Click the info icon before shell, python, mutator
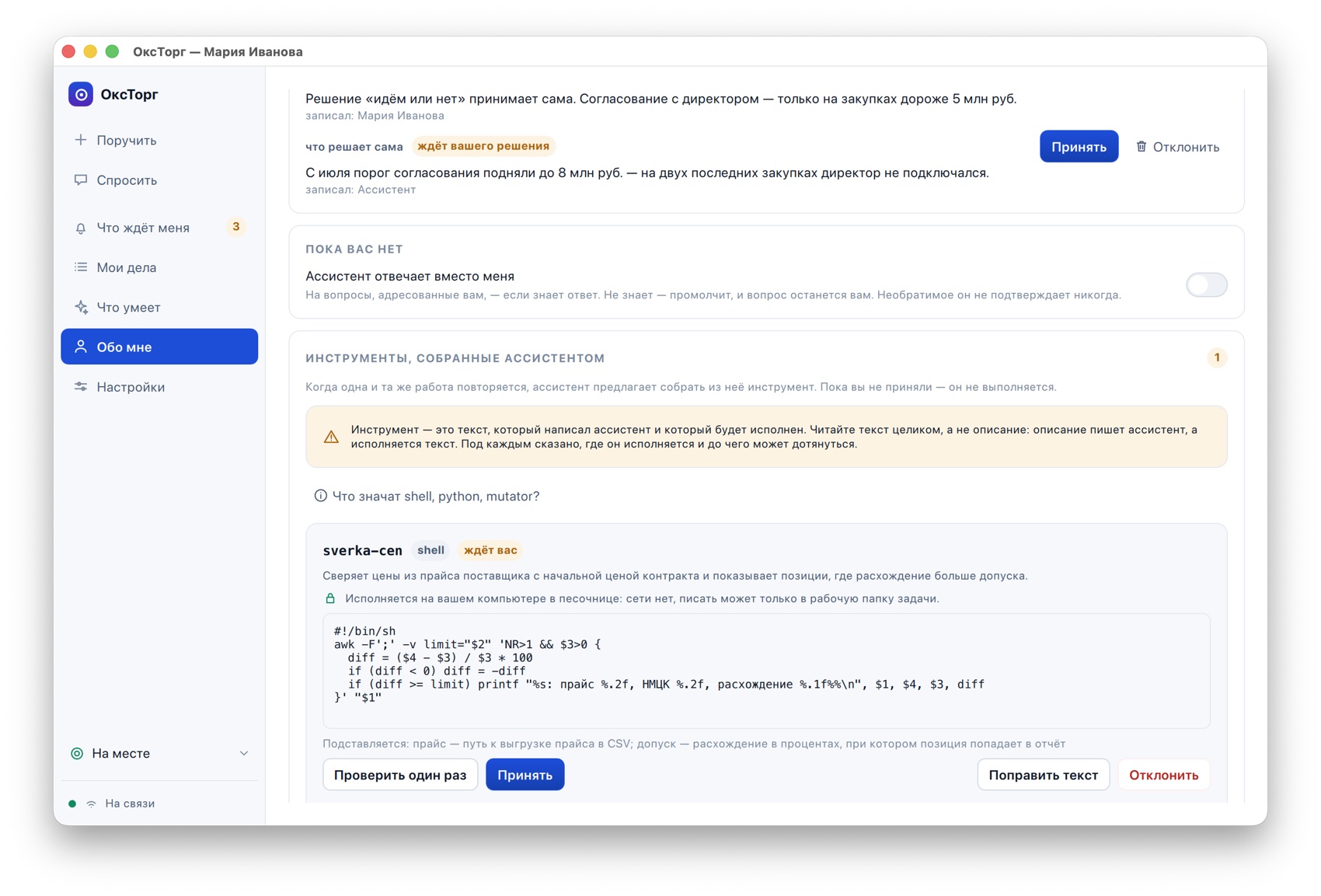This screenshot has width=1321, height=896. click(x=320, y=496)
